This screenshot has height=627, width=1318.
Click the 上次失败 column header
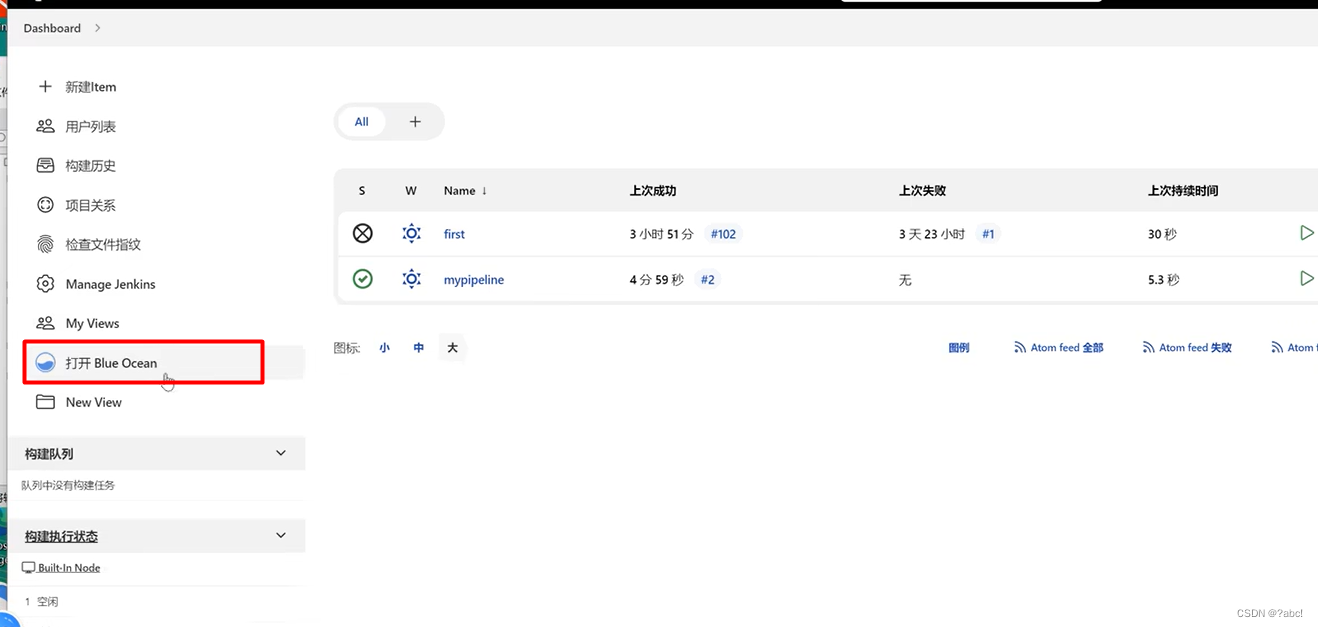click(922, 190)
